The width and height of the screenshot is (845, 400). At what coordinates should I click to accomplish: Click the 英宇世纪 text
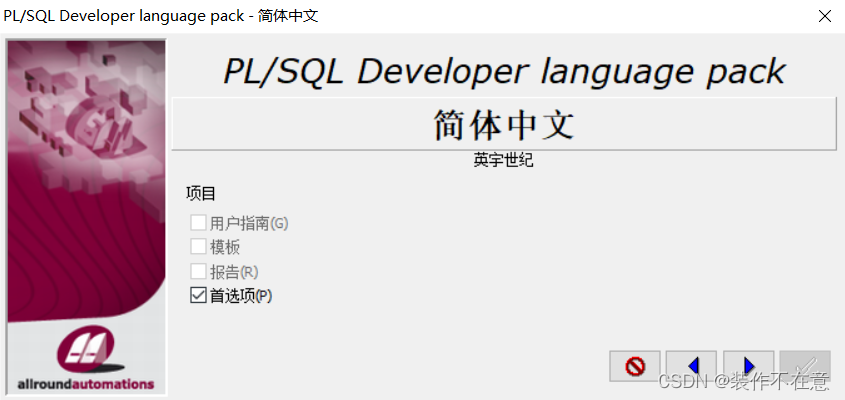503,160
